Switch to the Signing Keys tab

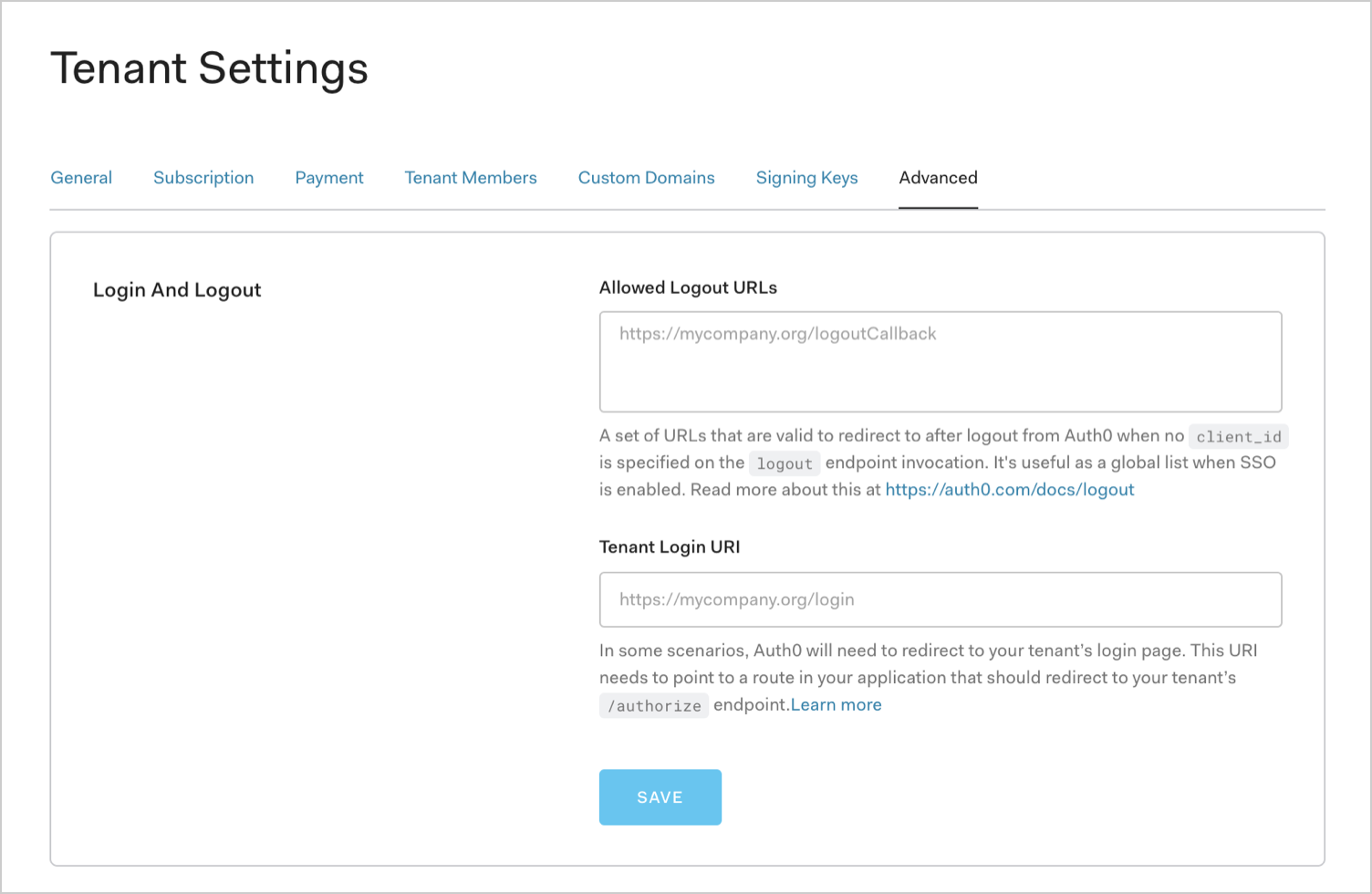(x=806, y=178)
